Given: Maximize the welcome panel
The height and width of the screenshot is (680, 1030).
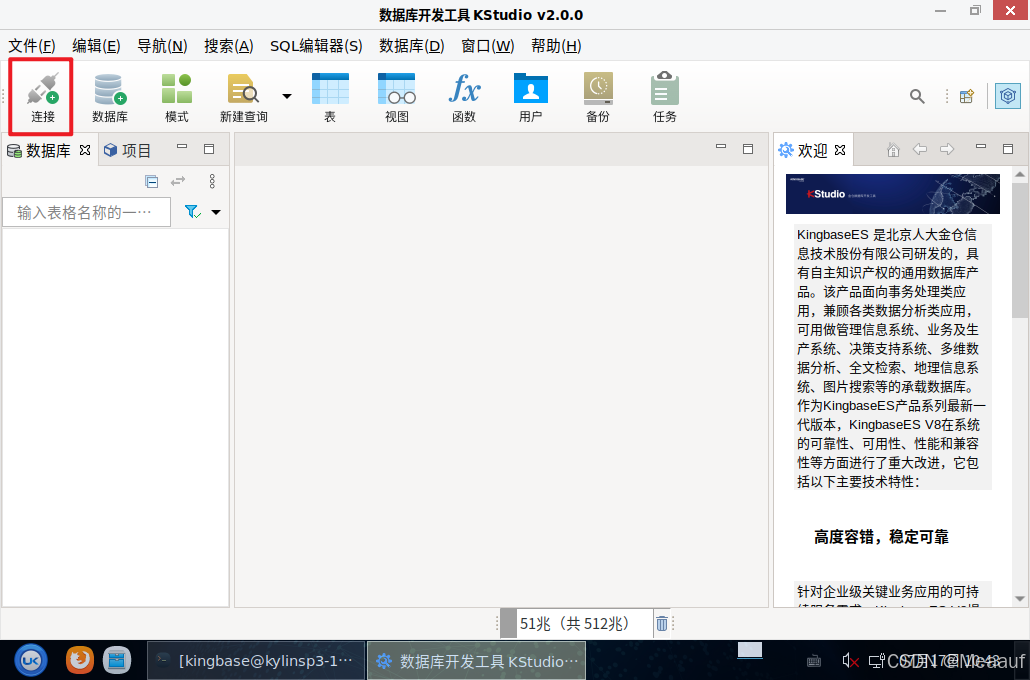Looking at the screenshot, I should (x=1008, y=149).
